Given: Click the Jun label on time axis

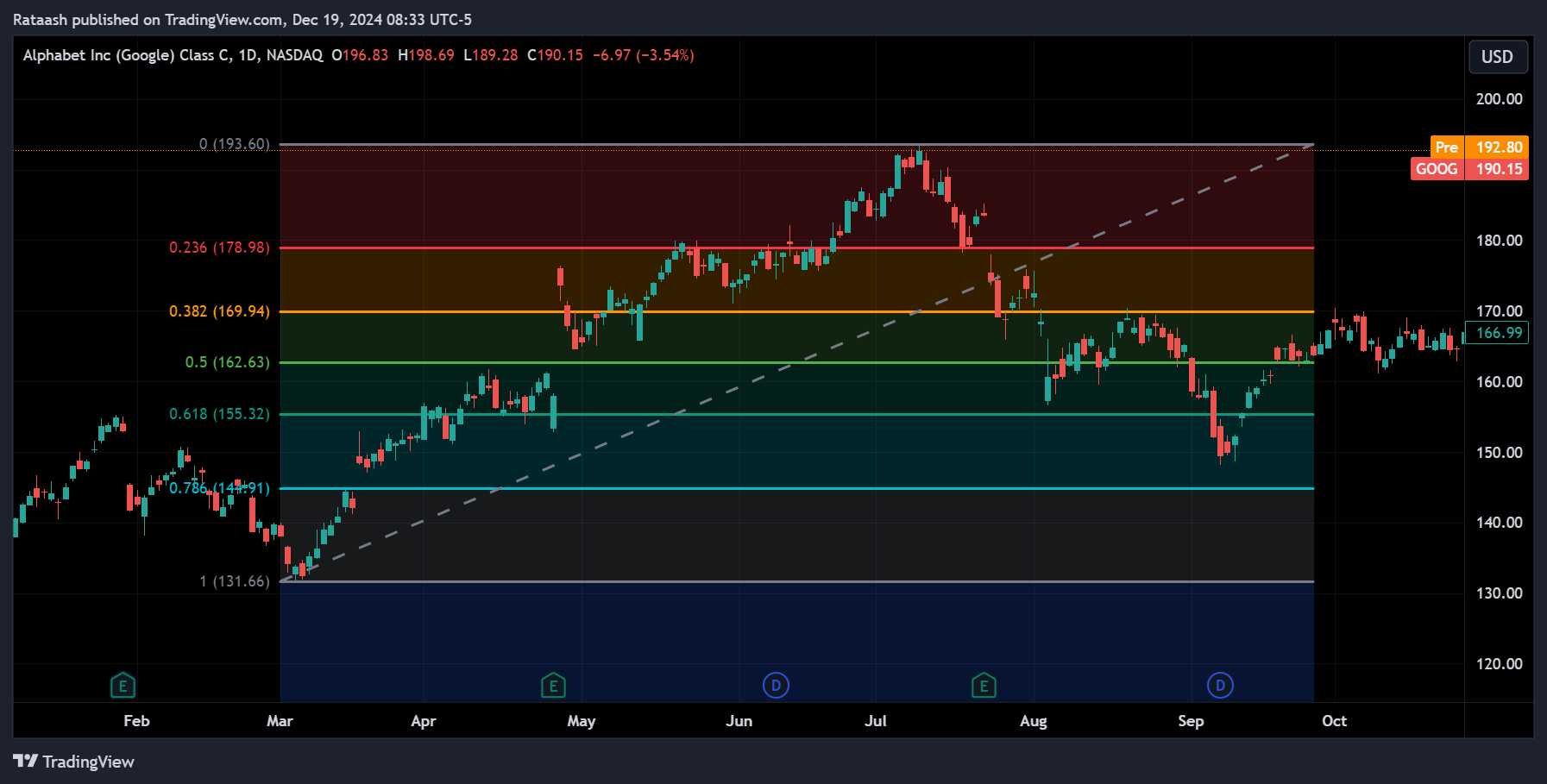Looking at the screenshot, I should coord(739,721).
